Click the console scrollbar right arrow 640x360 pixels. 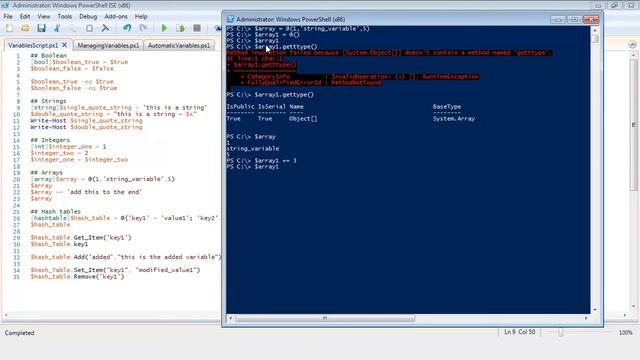pyautogui.click(x=586, y=318)
